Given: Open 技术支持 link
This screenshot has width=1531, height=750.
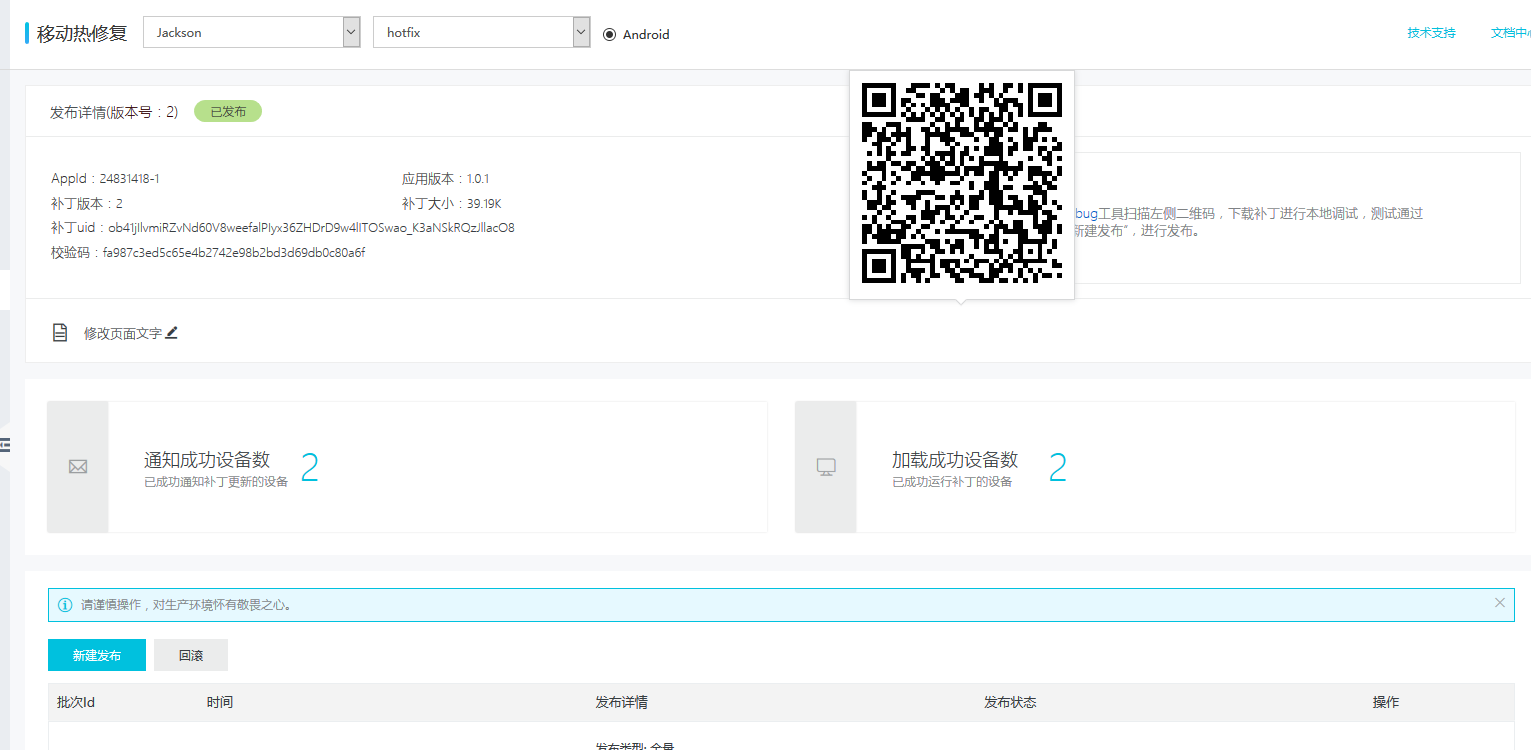Looking at the screenshot, I should coord(1431,33).
